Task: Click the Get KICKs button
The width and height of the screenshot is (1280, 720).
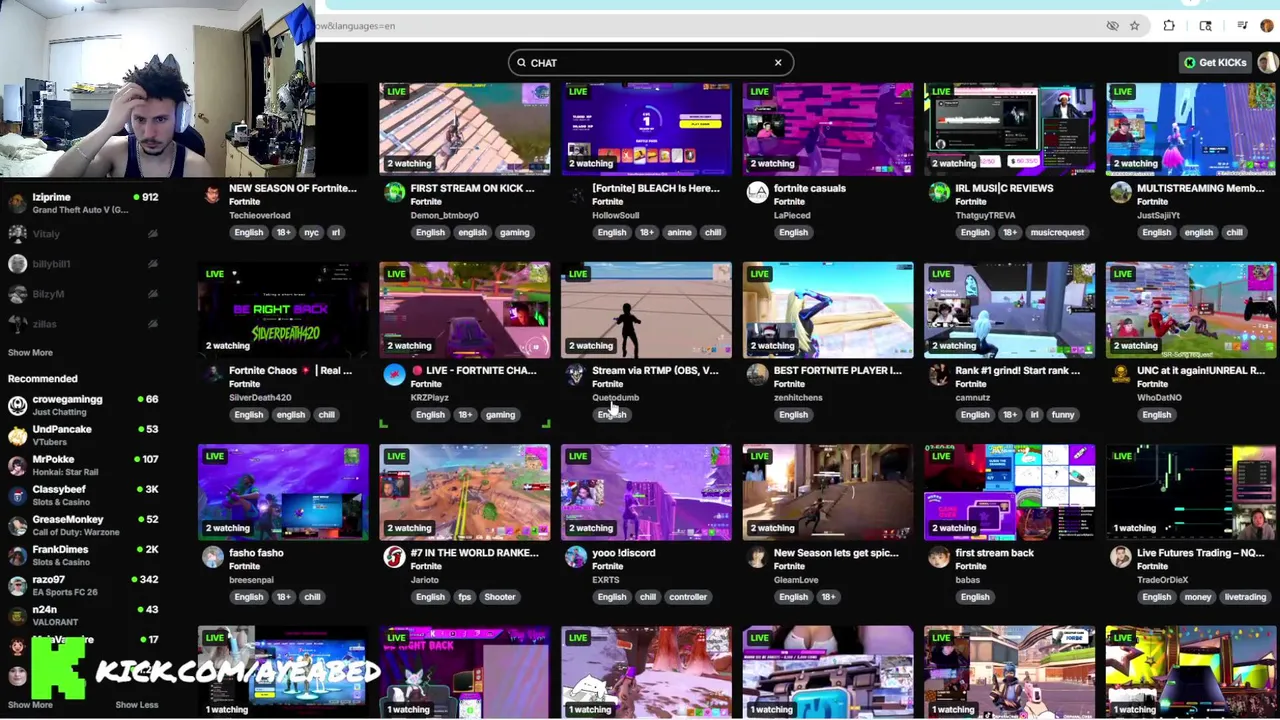Action: click(1215, 62)
